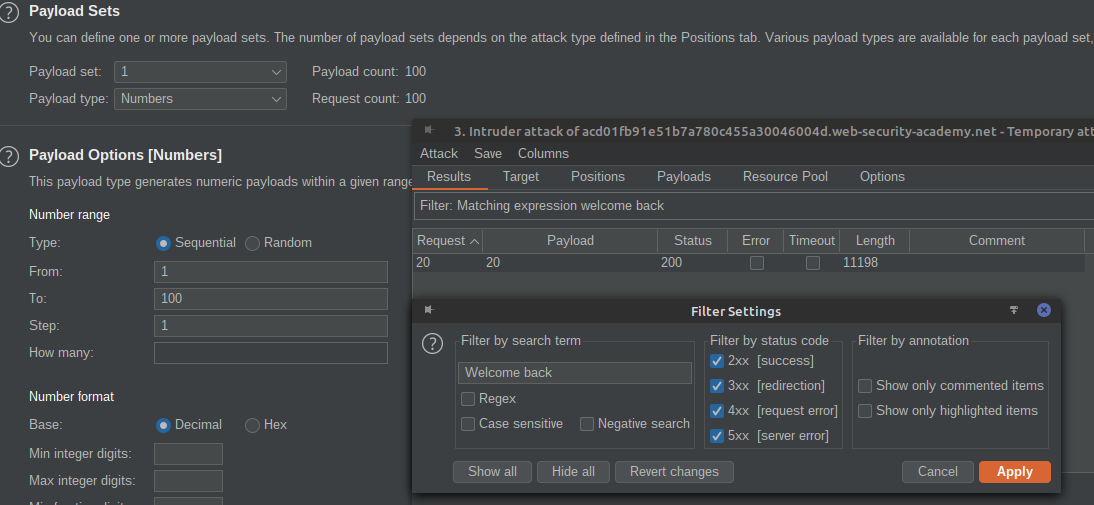
Task: Click the Min integer digits field
Action: [x=188, y=454]
